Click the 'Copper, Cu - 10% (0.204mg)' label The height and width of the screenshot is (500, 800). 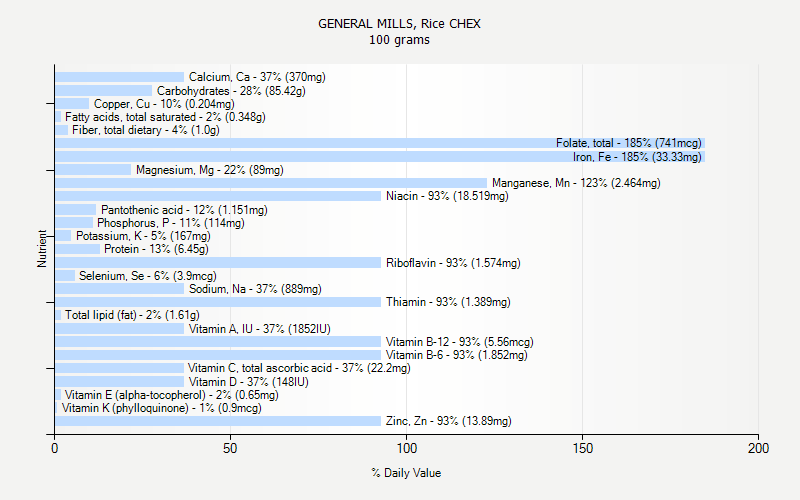[x=164, y=104]
